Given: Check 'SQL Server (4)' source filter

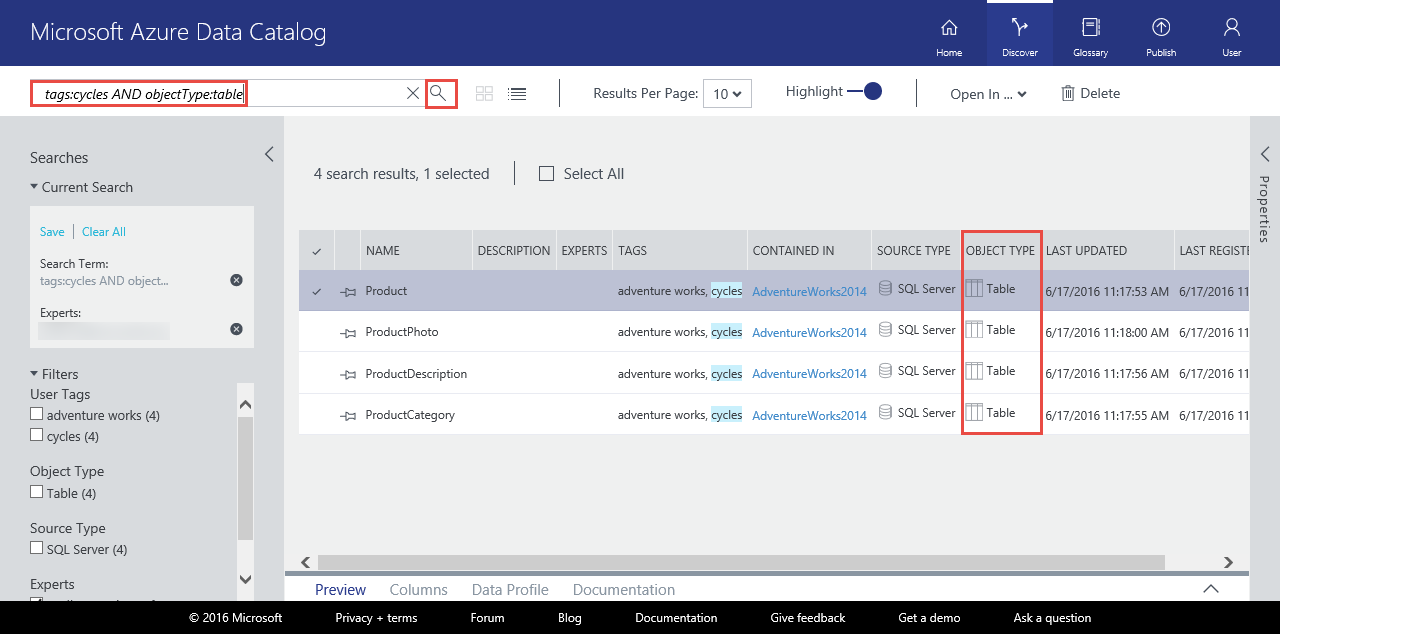Looking at the screenshot, I should tap(37, 548).
